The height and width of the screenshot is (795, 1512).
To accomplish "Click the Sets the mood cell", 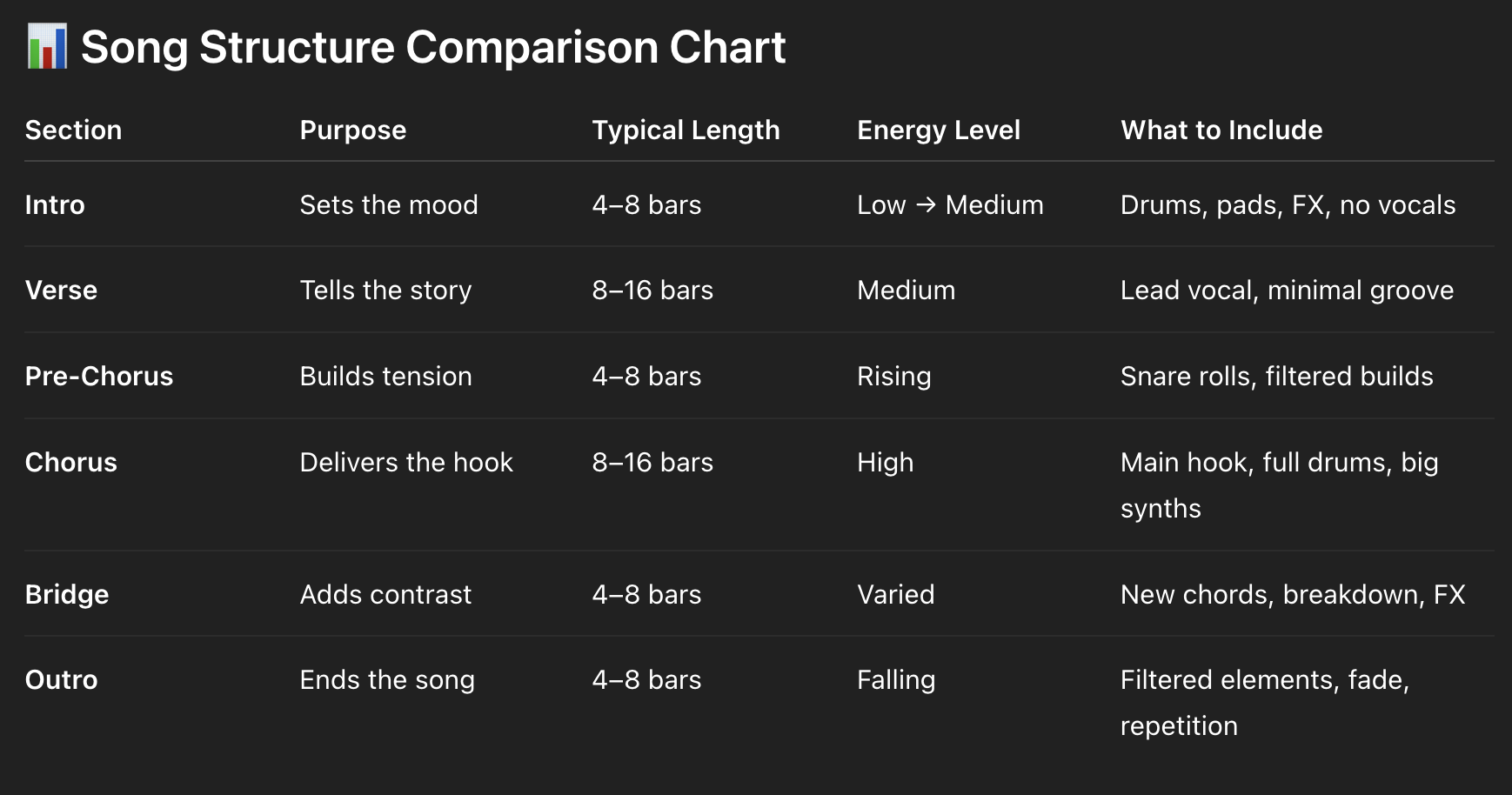I will coord(389,205).
